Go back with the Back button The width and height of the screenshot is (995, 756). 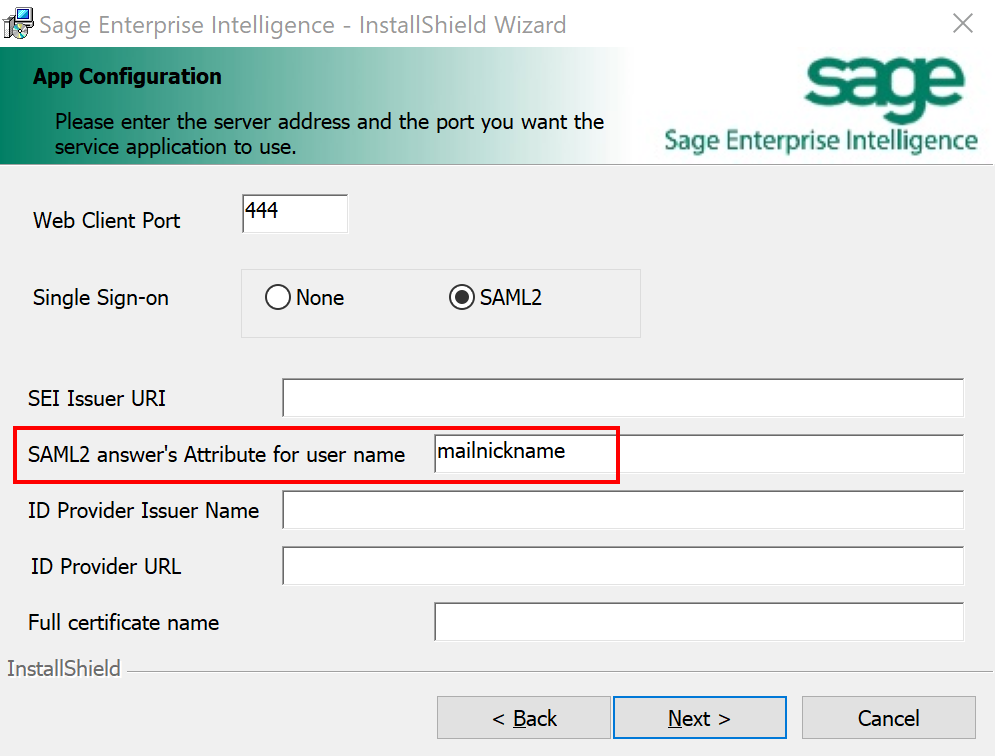click(x=523, y=718)
